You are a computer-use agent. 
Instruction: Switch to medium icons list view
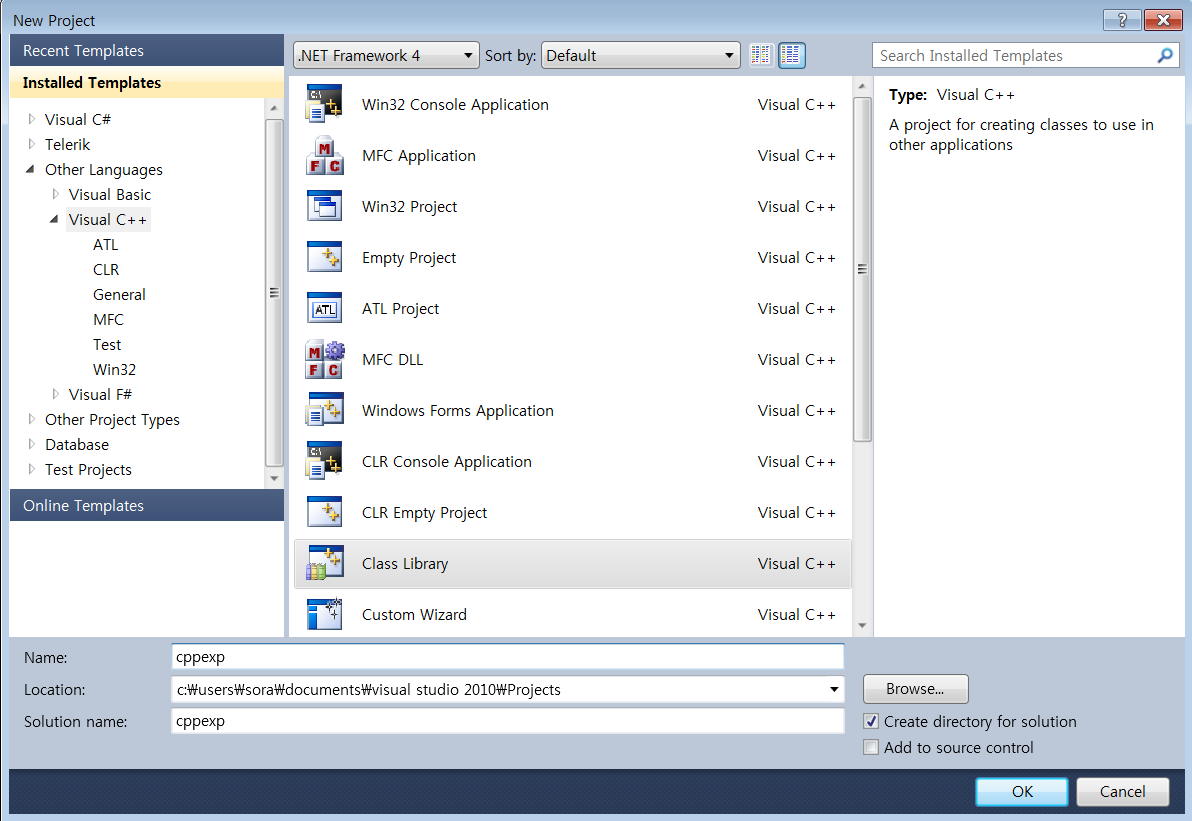click(x=791, y=55)
